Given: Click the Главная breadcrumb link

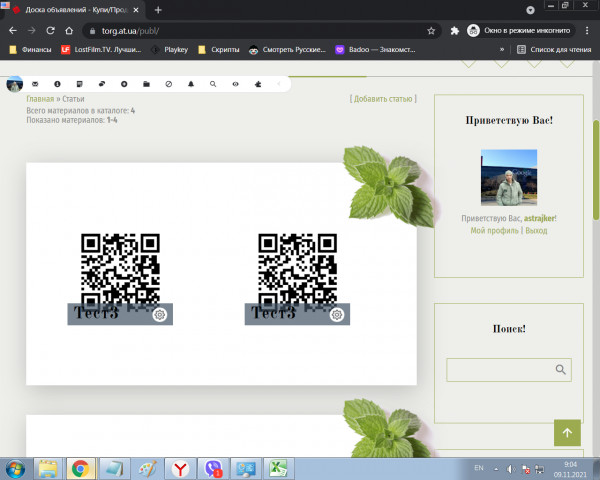Looking at the screenshot, I should click(x=40, y=99).
